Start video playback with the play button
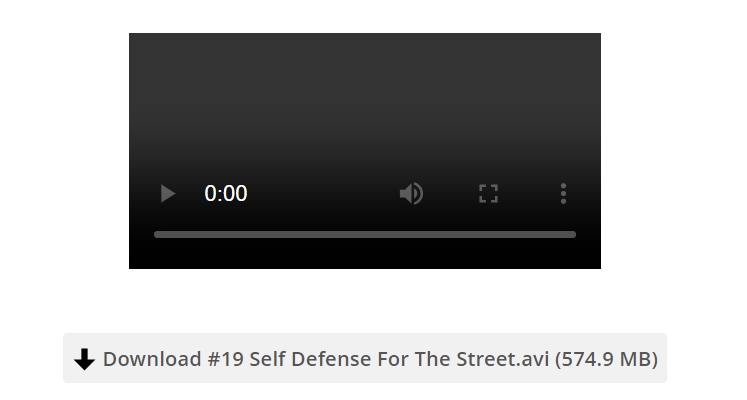Screen dimensions: 747x400 168,194
